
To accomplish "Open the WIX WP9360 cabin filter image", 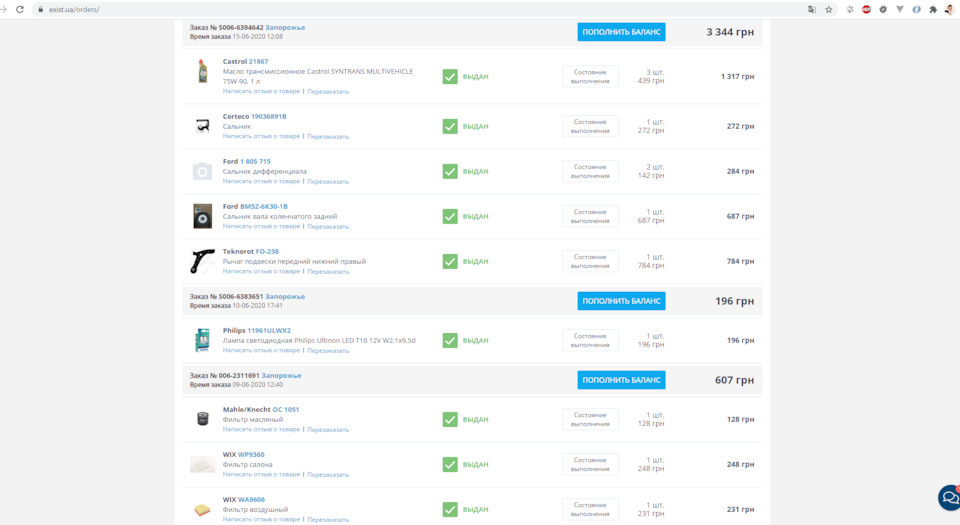I will point(203,464).
